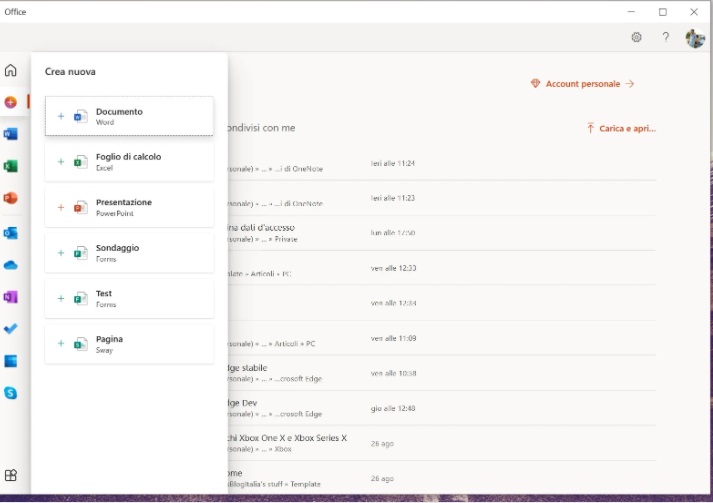Open the file in BlogItalia's stuff Template
713x503 pixels.
click(441, 478)
